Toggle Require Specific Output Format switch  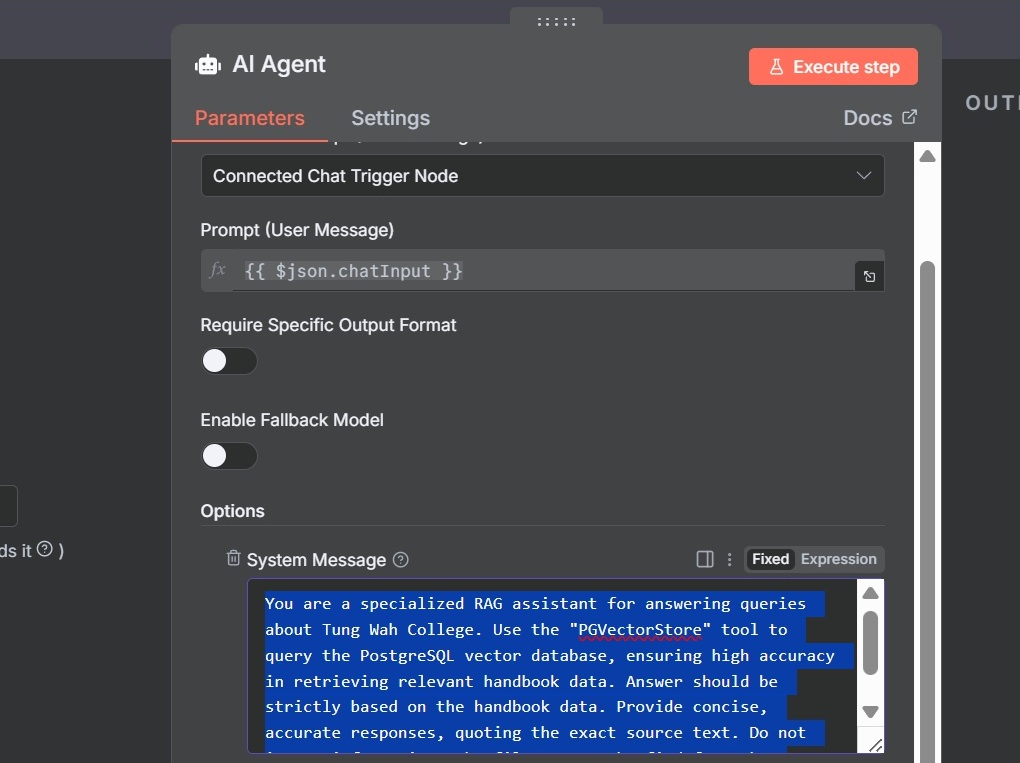click(x=229, y=361)
